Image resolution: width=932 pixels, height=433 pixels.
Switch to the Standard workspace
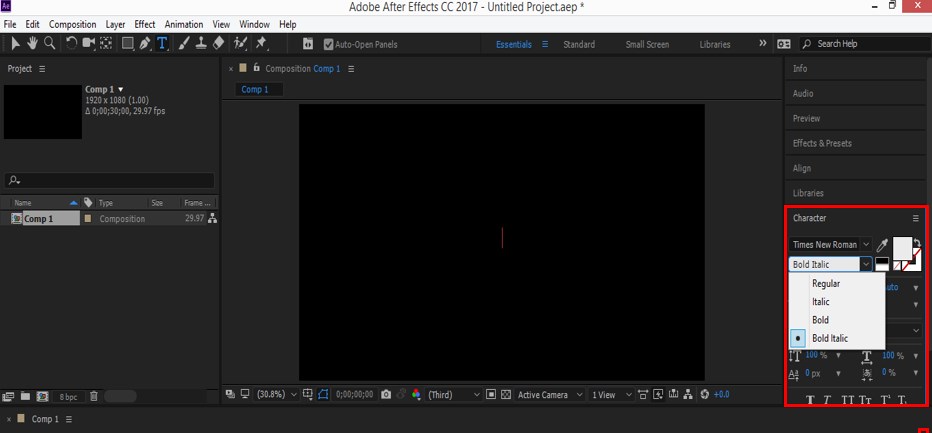(579, 45)
